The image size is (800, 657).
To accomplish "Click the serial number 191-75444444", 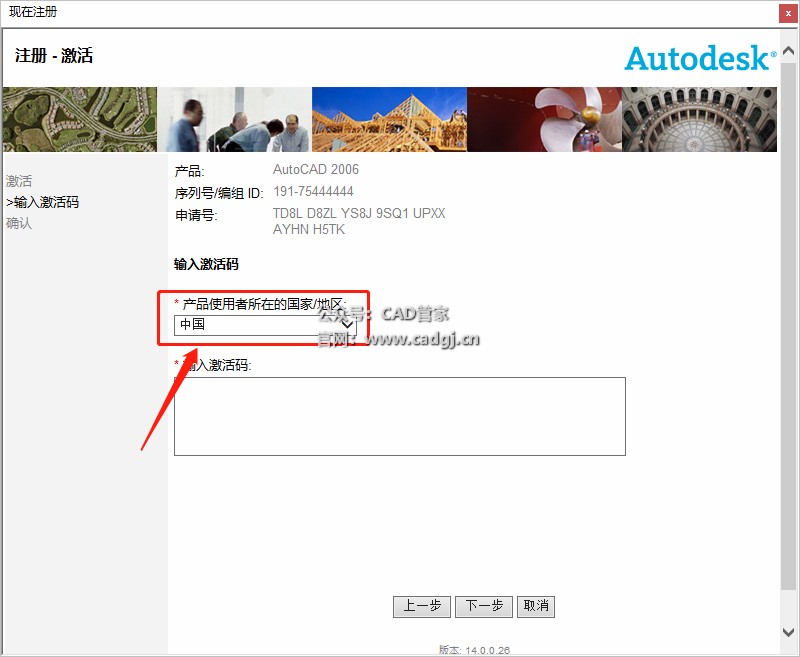I will click(313, 191).
